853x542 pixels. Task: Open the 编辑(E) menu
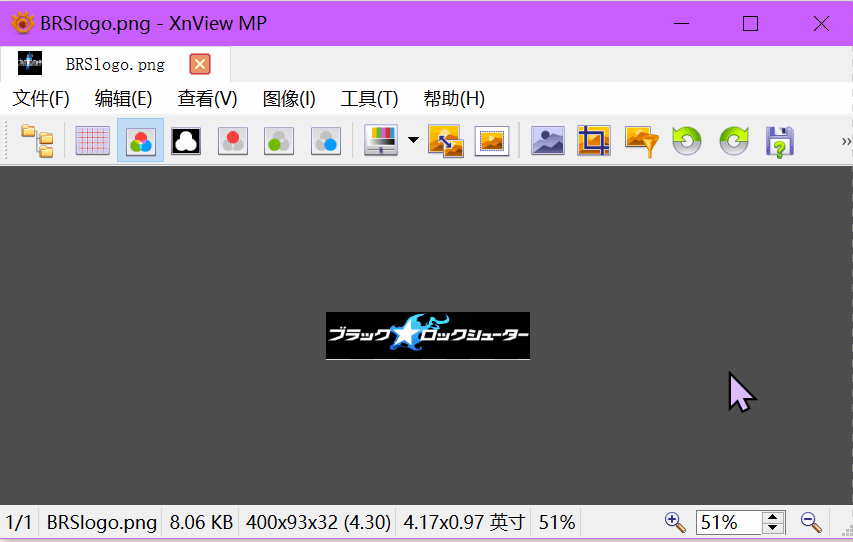click(x=123, y=98)
